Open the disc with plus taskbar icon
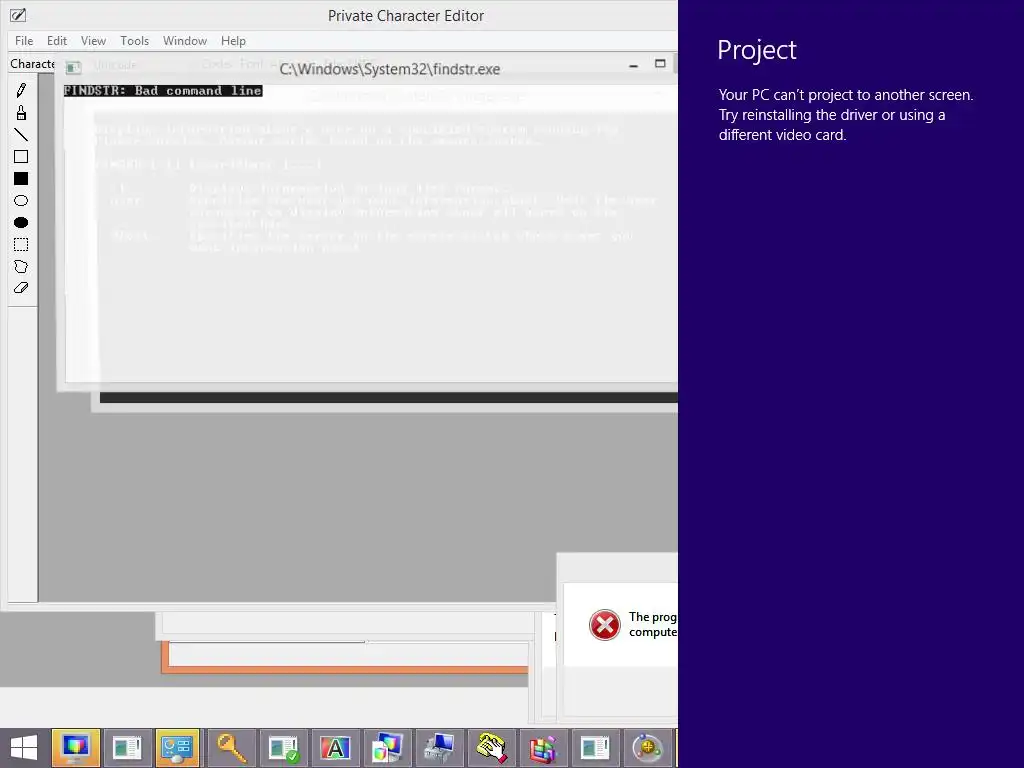 tap(647, 748)
